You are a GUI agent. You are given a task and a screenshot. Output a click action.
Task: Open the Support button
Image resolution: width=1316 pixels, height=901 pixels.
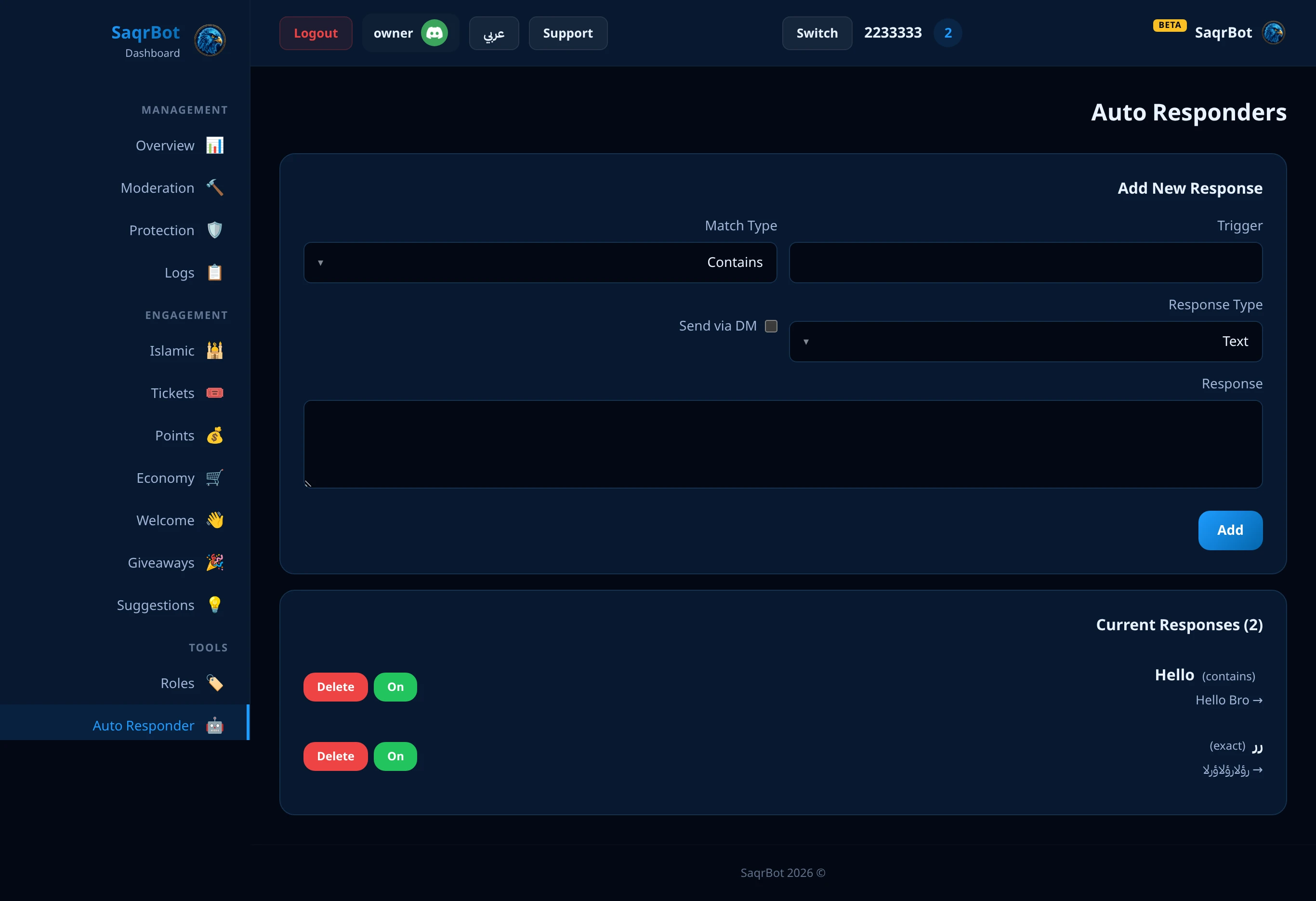(568, 33)
